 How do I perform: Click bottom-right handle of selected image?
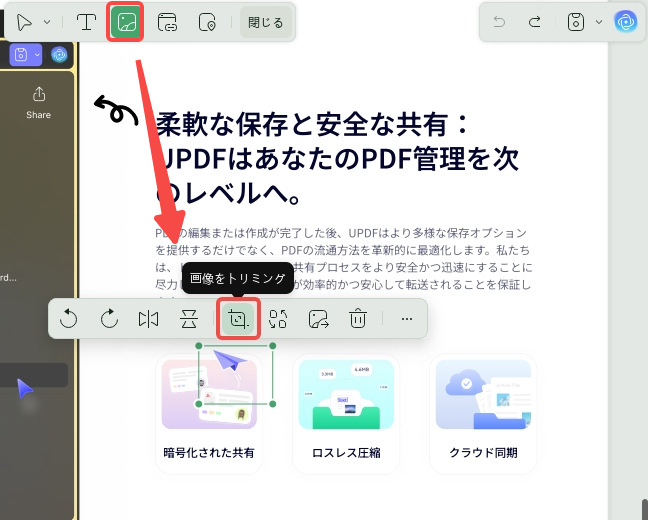273,404
